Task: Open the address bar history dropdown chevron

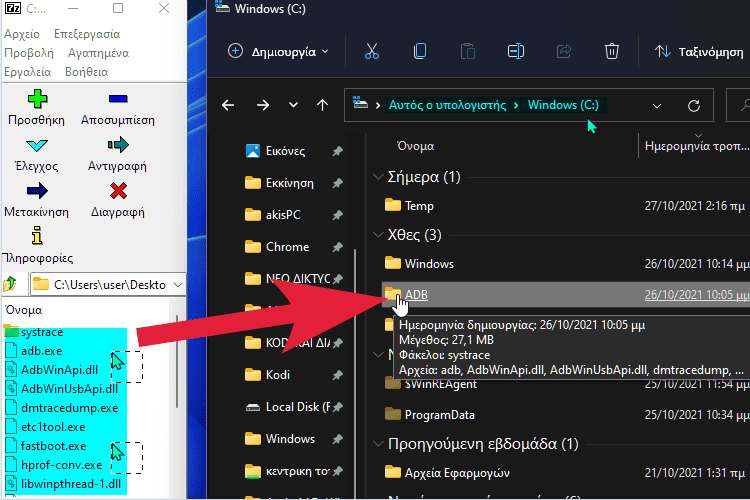Action: click(657, 105)
